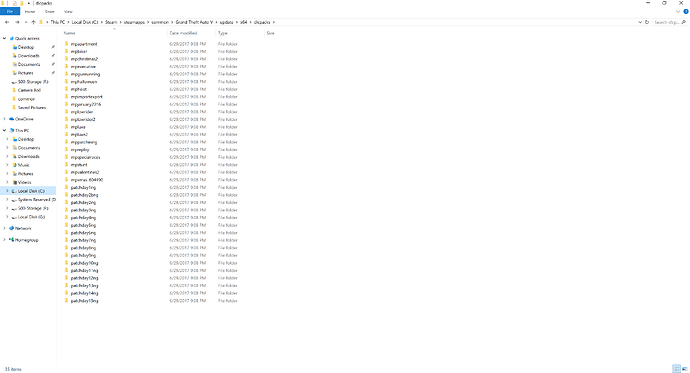Screen dimensions: 690x373
Task: Click the search magnifier icon
Action: coord(683,22)
